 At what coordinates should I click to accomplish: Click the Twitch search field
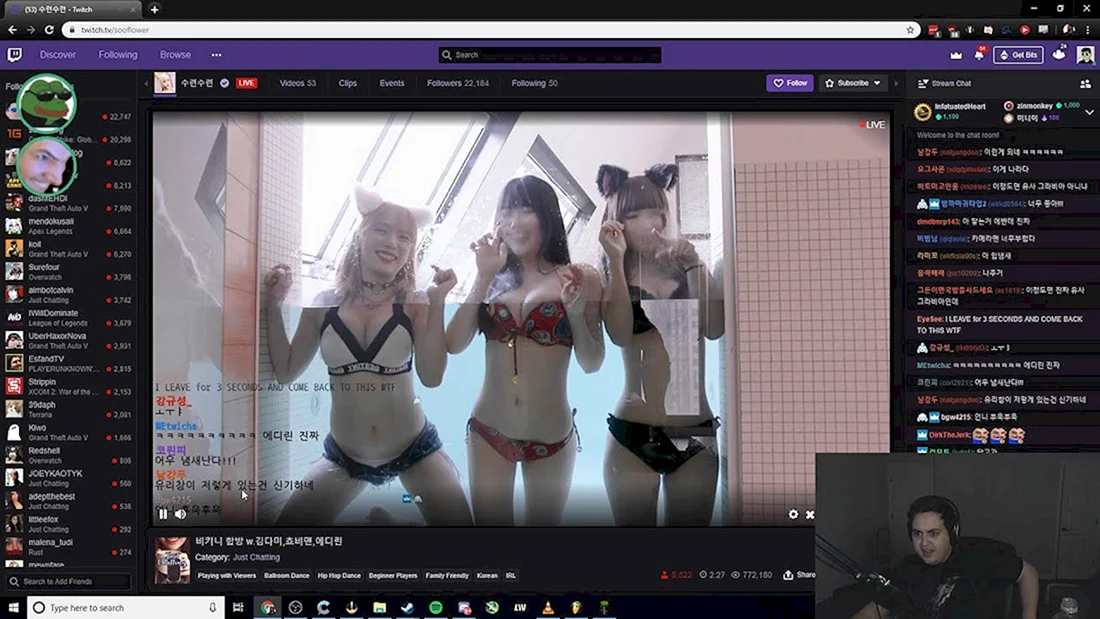(549, 55)
